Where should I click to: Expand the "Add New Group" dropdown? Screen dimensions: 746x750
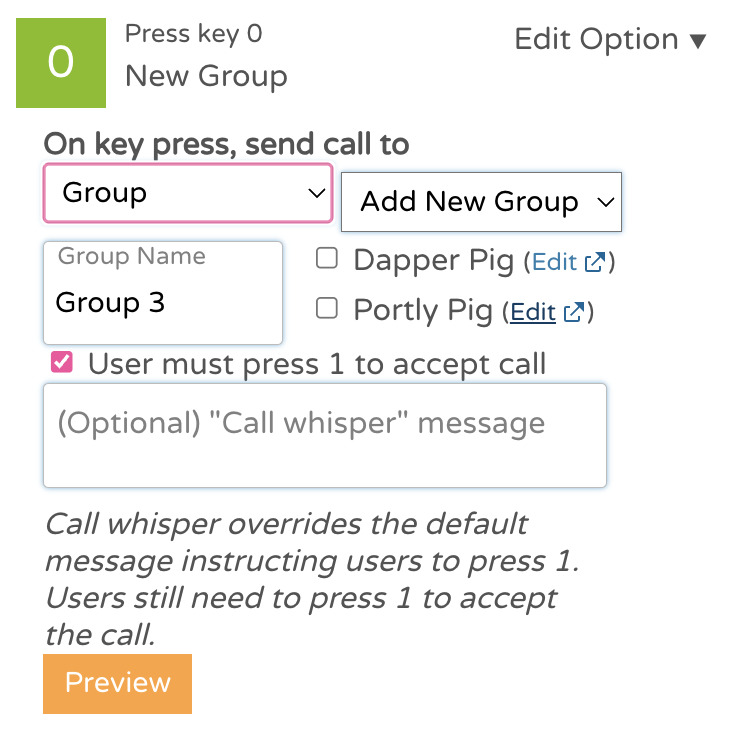click(481, 202)
